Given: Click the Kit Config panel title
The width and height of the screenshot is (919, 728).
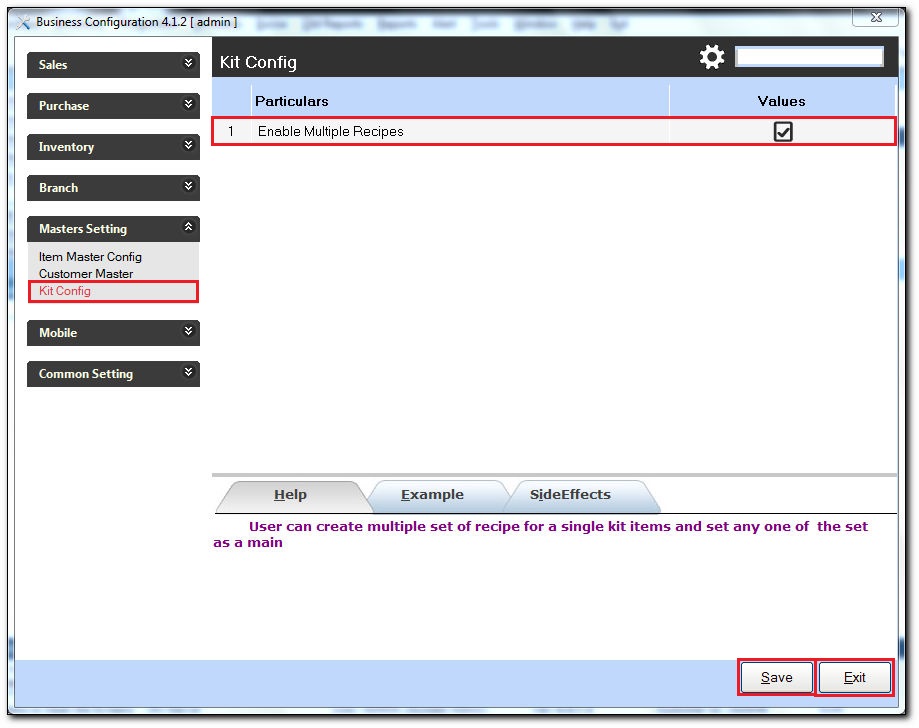Looking at the screenshot, I should (x=258, y=62).
